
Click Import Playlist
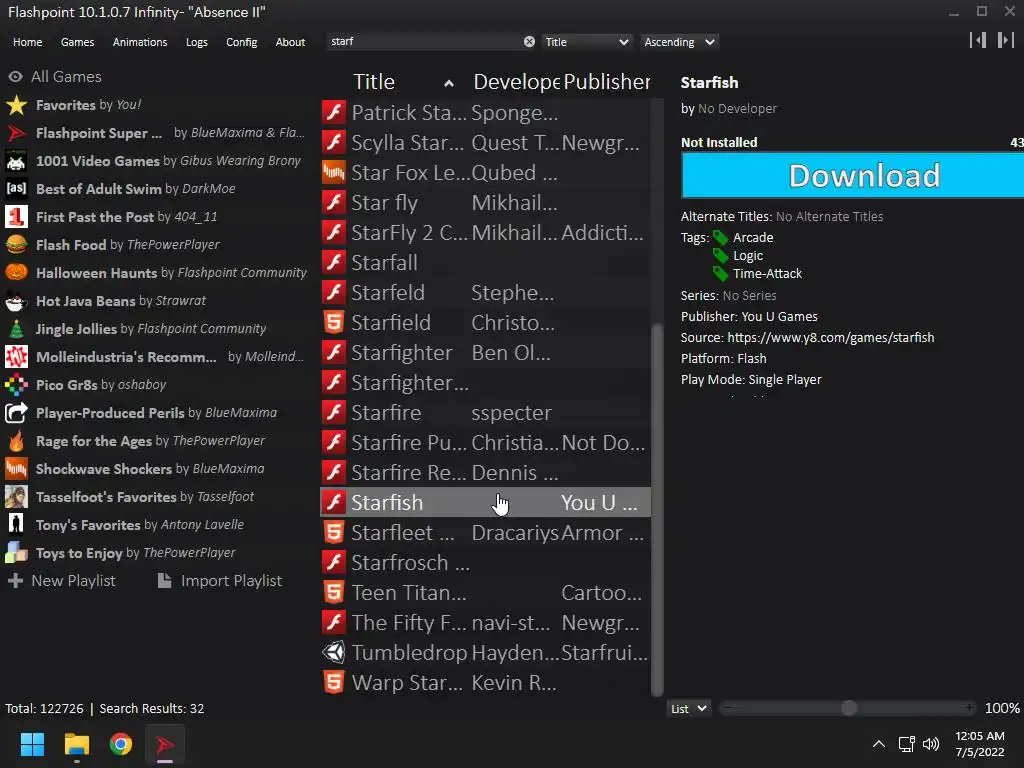(220, 581)
